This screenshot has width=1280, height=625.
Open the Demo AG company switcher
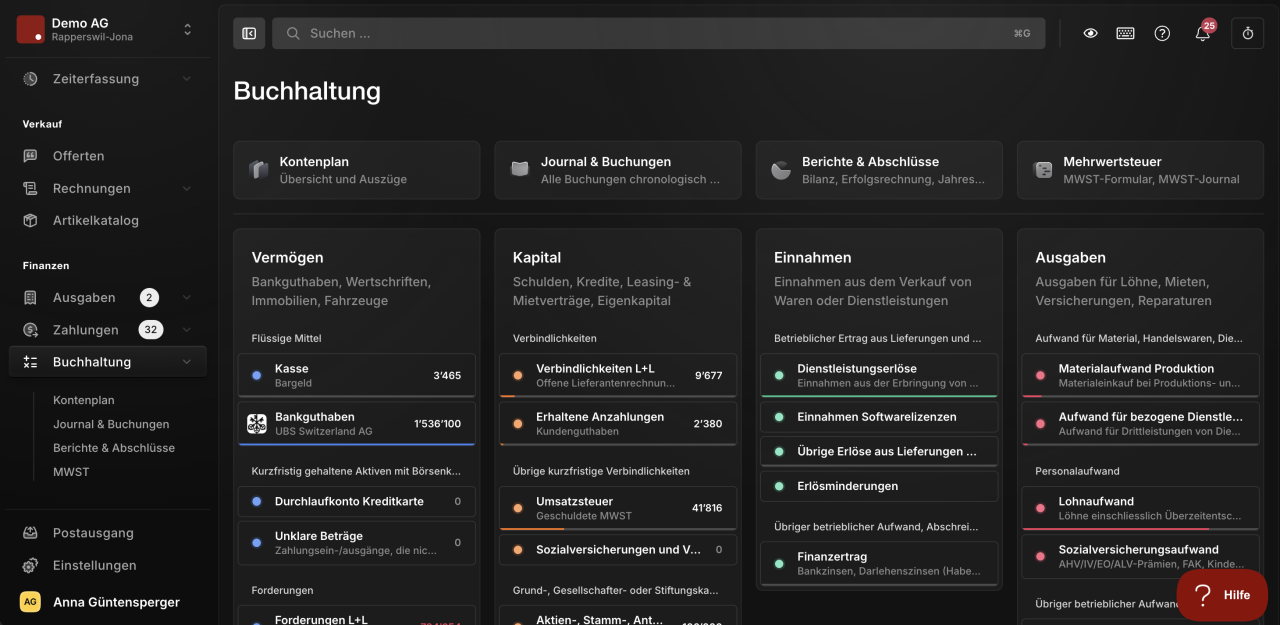(107, 29)
